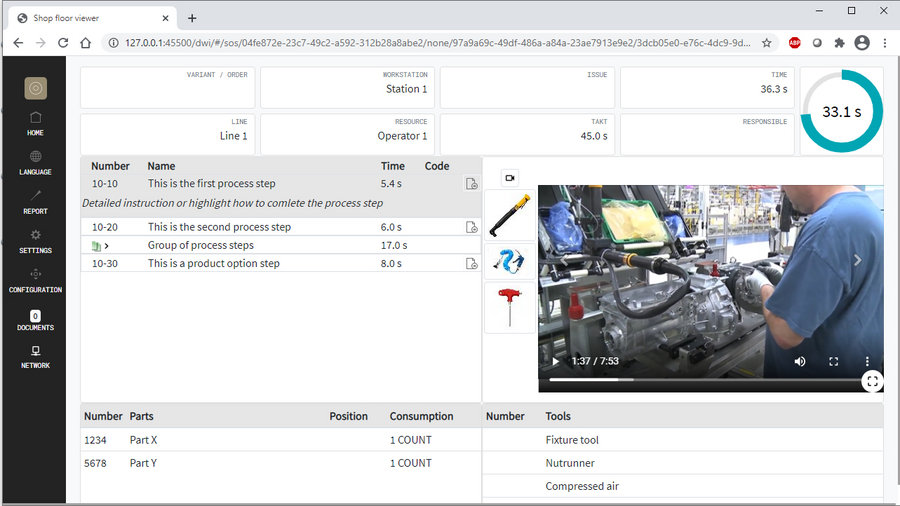This screenshot has width=900, height=506.
Task: Mute the video sound
Action: [x=800, y=361]
